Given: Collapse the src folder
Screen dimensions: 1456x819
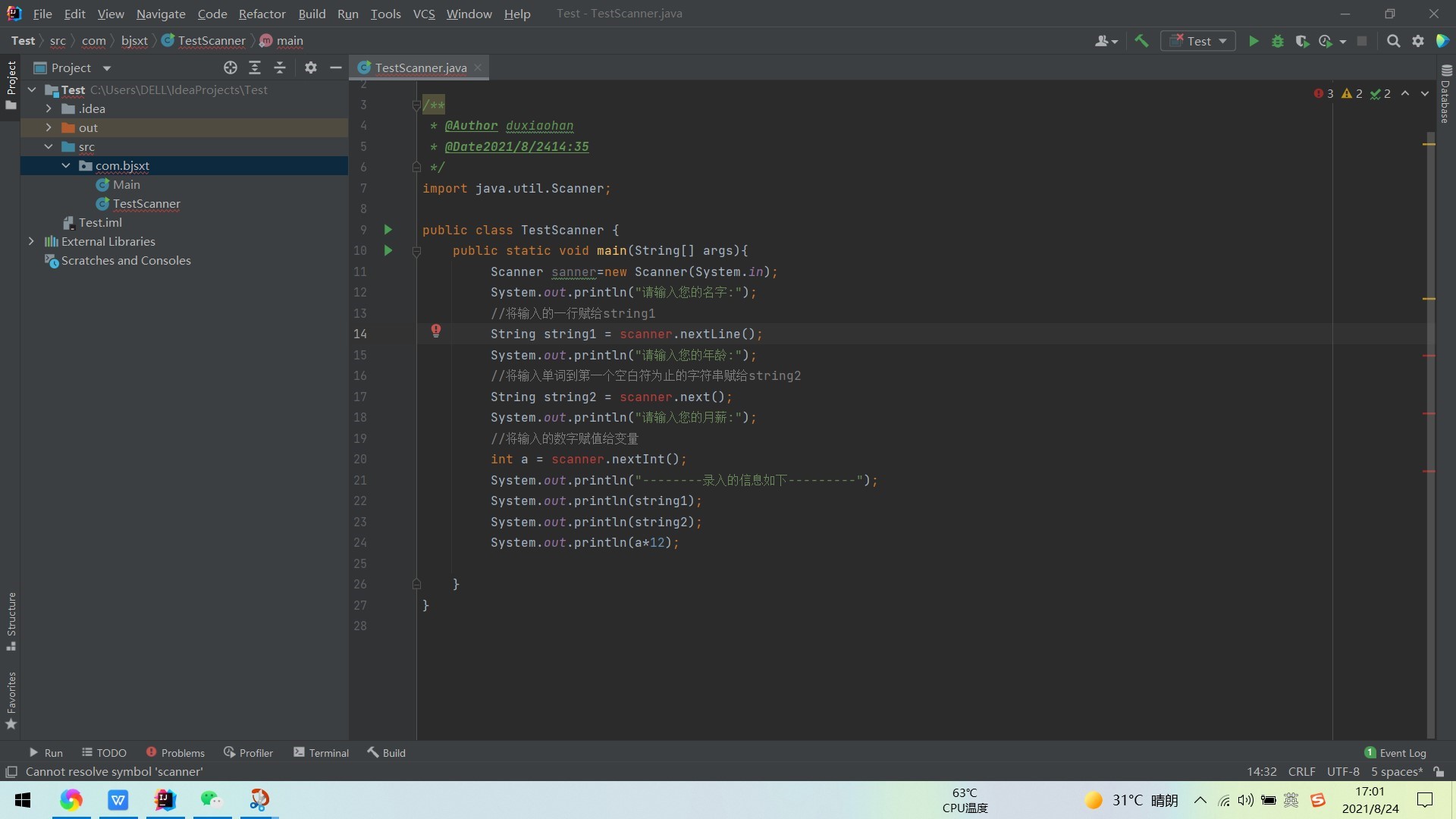Looking at the screenshot, I should 49,146.
